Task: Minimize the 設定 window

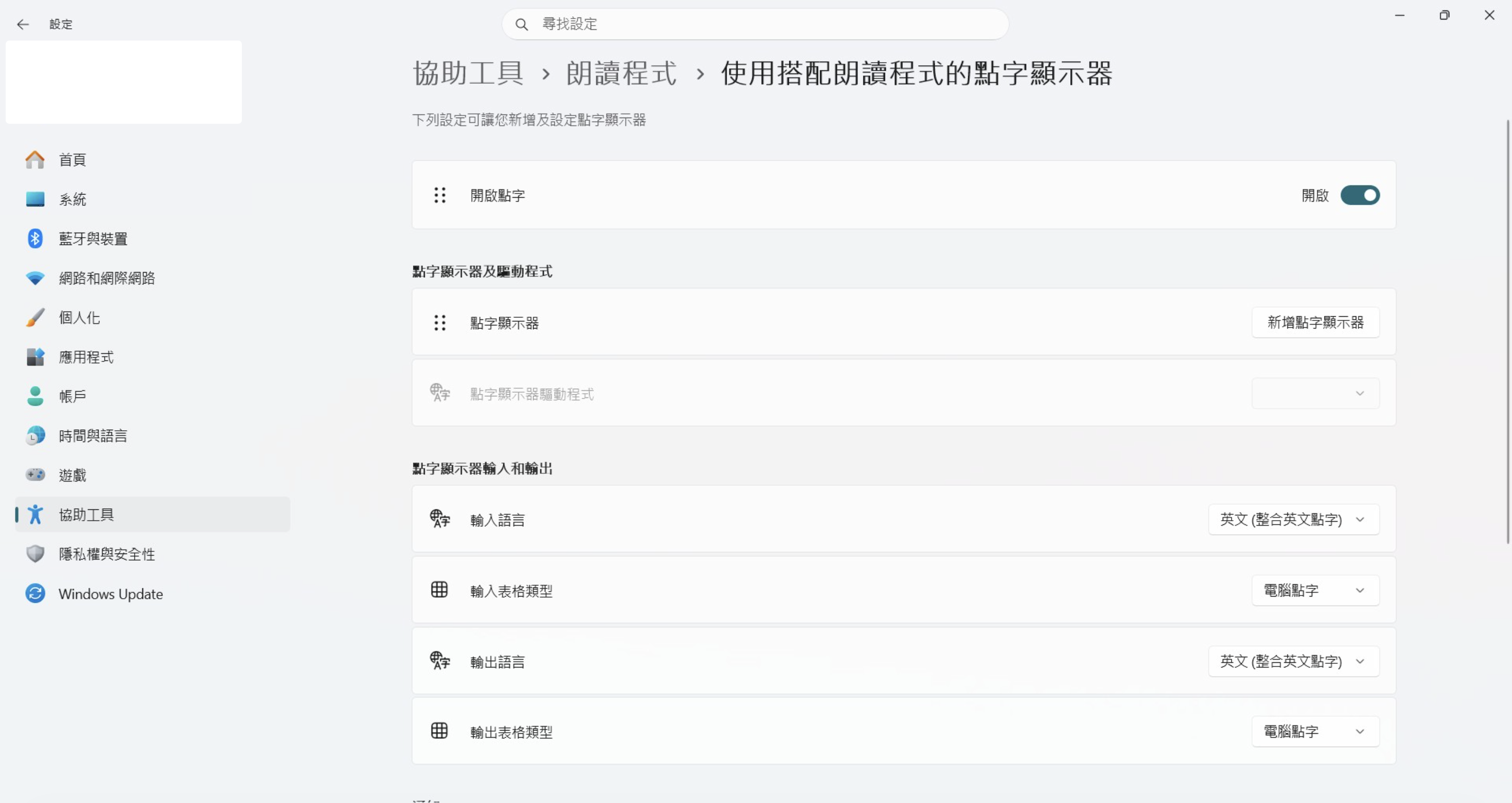Action: click(1400, 15)
